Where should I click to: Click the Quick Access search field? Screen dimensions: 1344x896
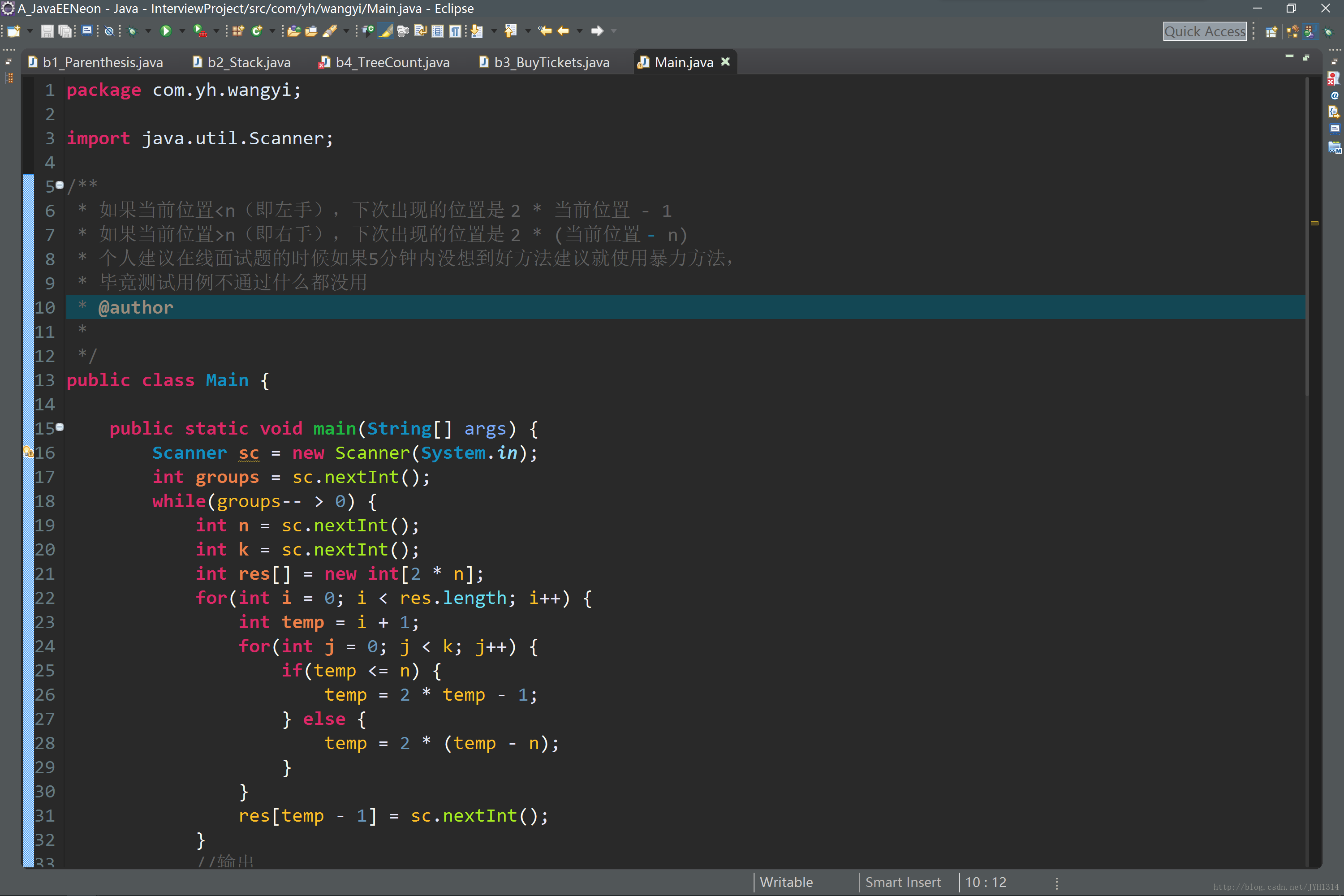click(1205, 31)
